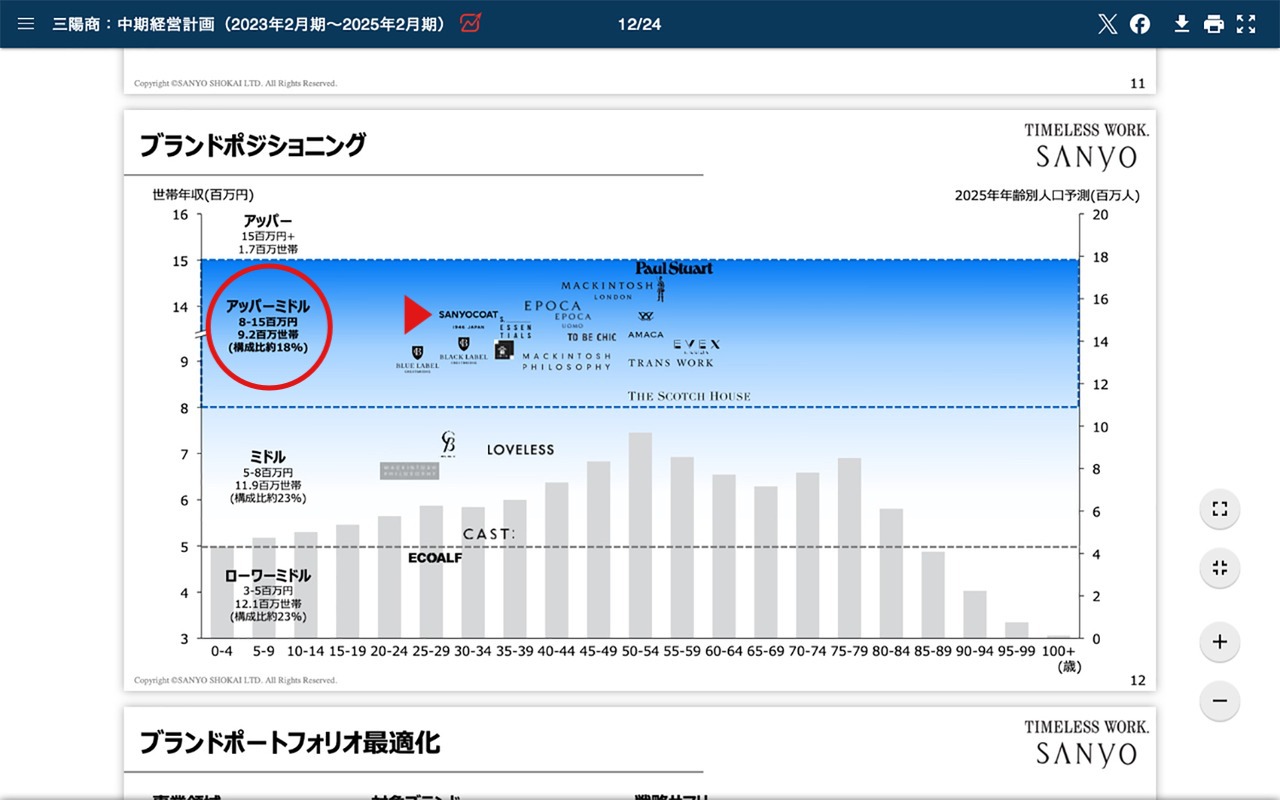The height and width of the screenshot is (800, 1280).
Task: Click the ECOALF brand label
Action: click(435, 558)
